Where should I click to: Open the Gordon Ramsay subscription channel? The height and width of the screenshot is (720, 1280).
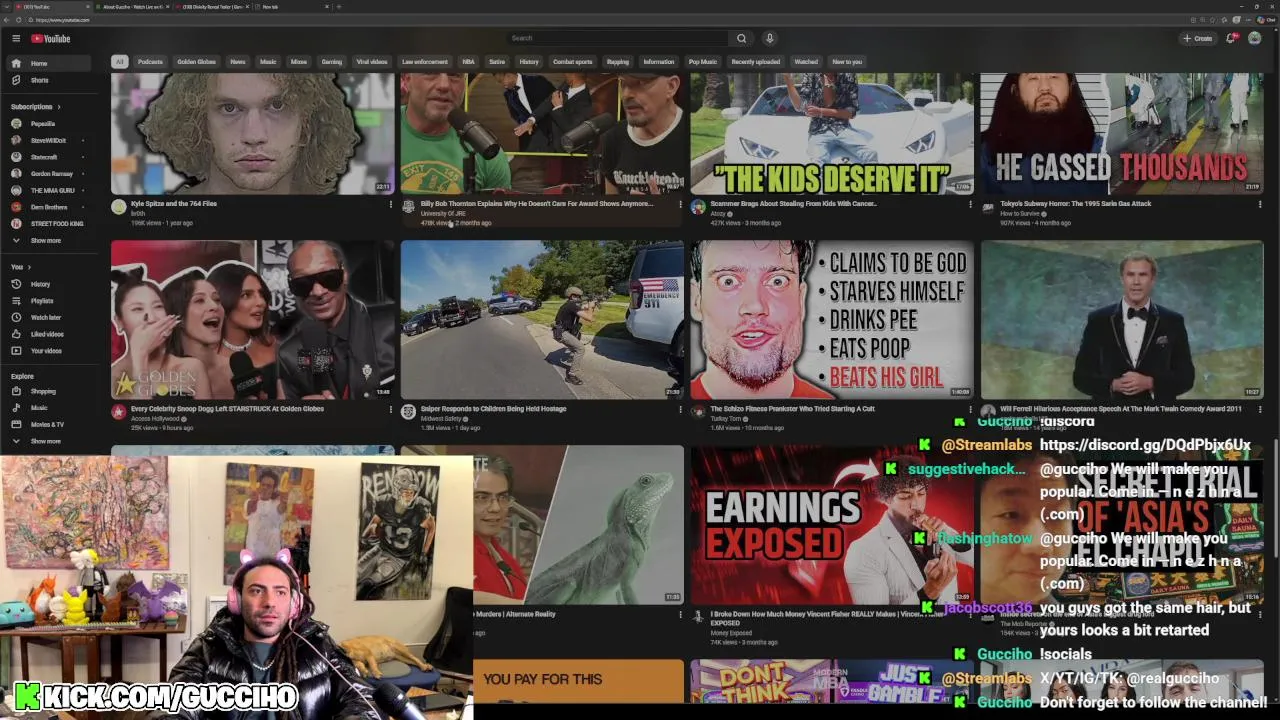click(50, 174)
